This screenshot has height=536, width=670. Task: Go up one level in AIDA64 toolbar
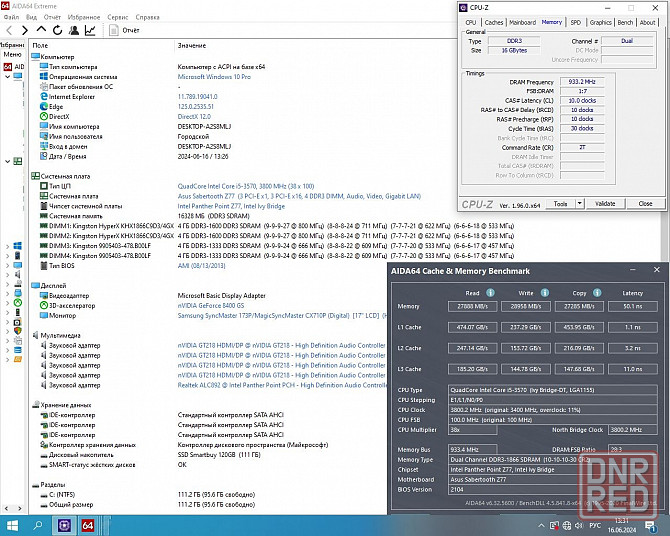click(41, 29)
